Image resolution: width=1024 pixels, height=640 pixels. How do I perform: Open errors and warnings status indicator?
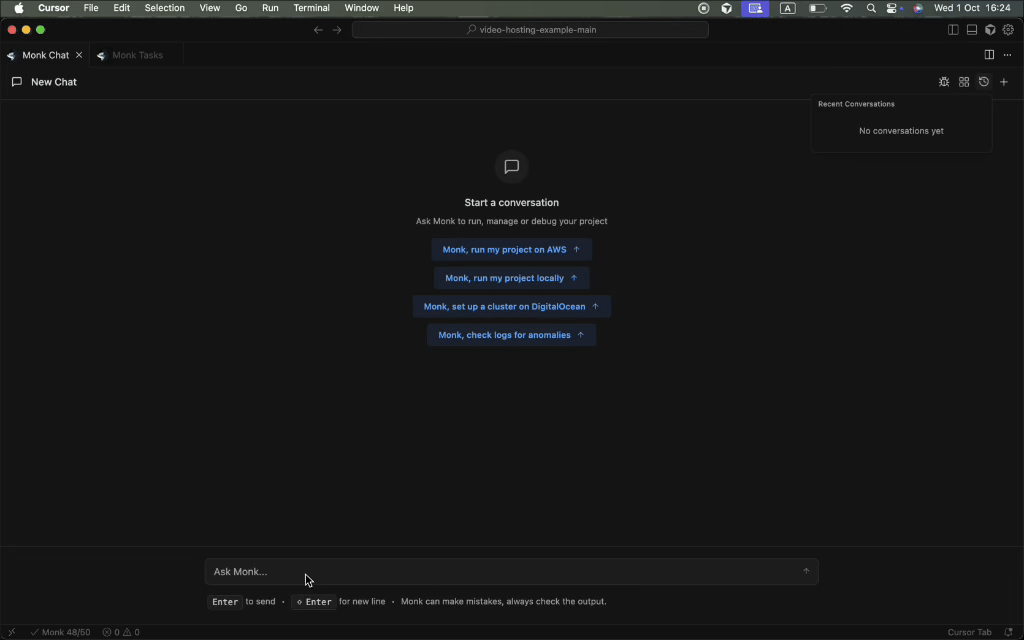click(x=121, y=632)
